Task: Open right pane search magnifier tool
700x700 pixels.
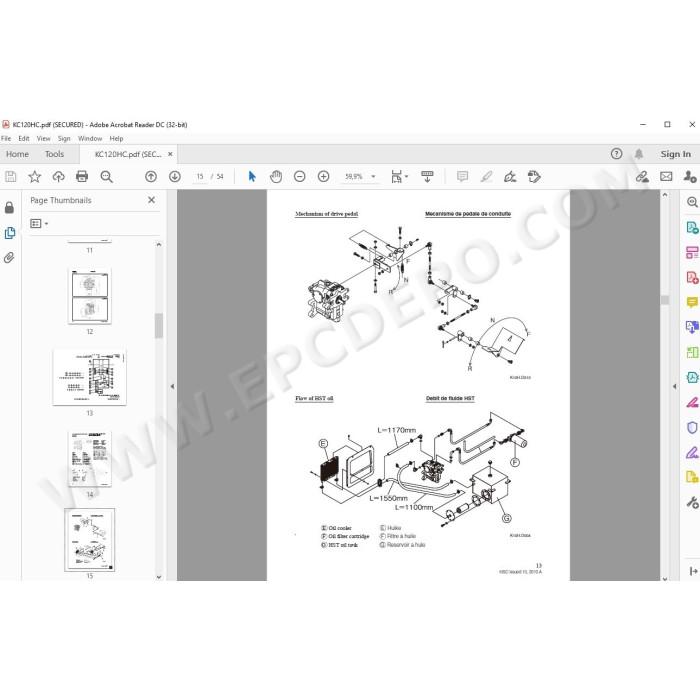Action: pyautogui.click(x=692, y=202)
